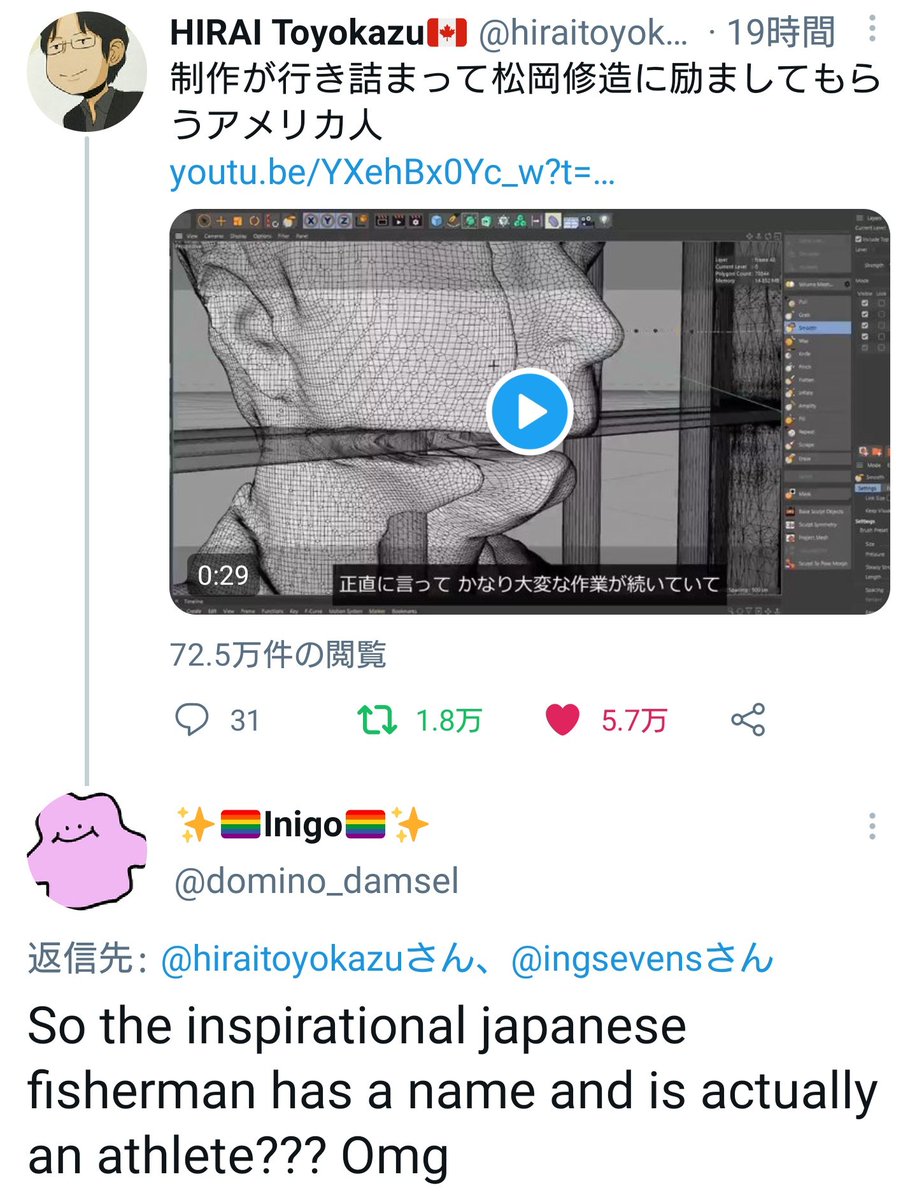Open more options on Inigo's reply

click(873, 827)
